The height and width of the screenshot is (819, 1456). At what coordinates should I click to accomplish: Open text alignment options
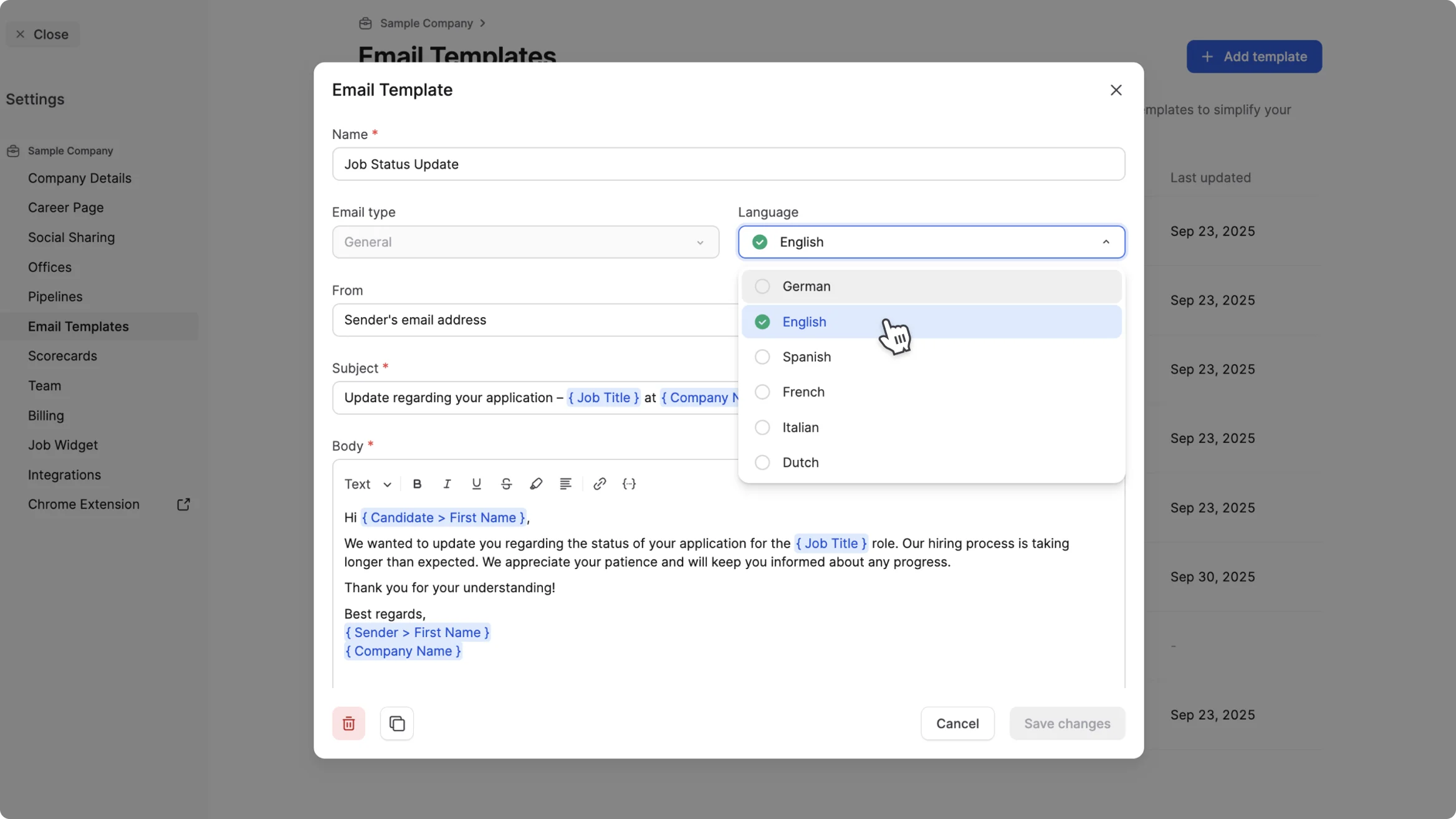(565, 484)
